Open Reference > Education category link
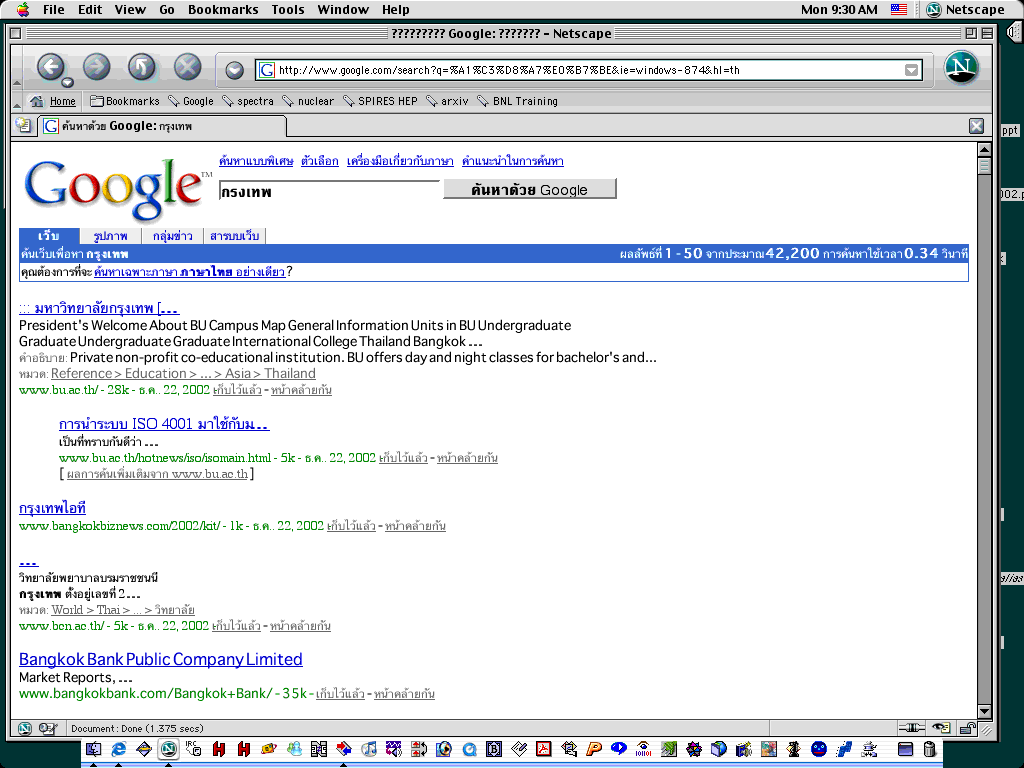 click(184, 374)
